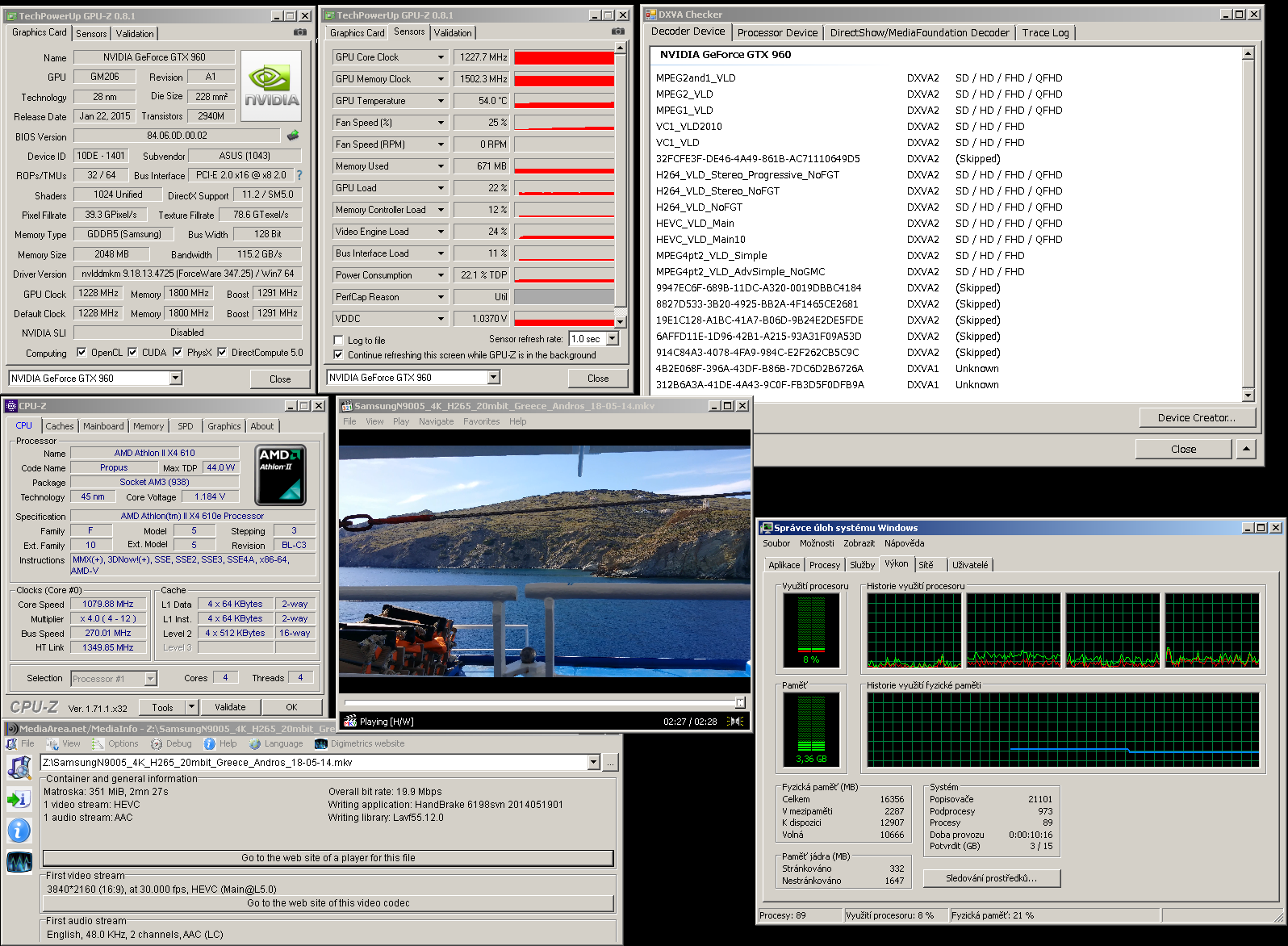Click the GPU-Z Sensors window title bar icon

tap(329, 15)
